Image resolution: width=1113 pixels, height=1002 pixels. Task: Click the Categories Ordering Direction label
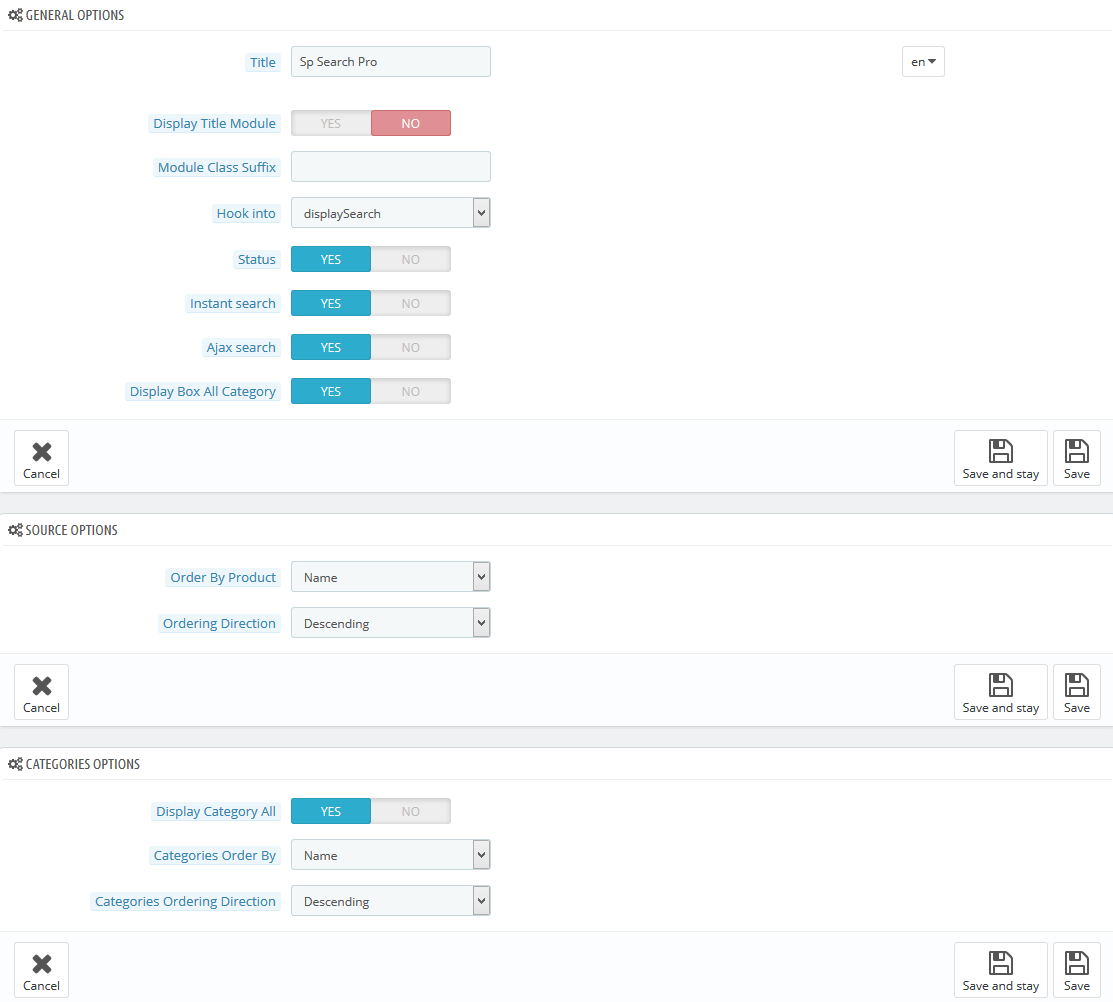click(x=185, y=902)
